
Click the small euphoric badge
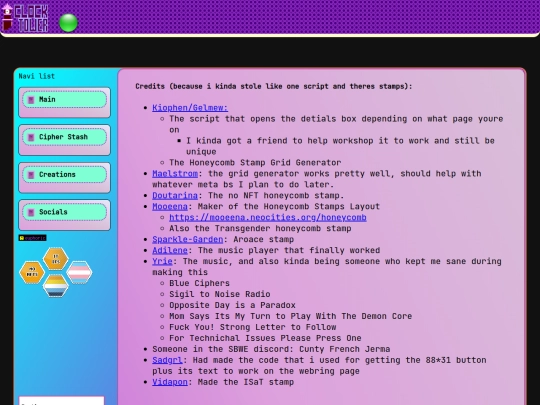pos(32,238)
